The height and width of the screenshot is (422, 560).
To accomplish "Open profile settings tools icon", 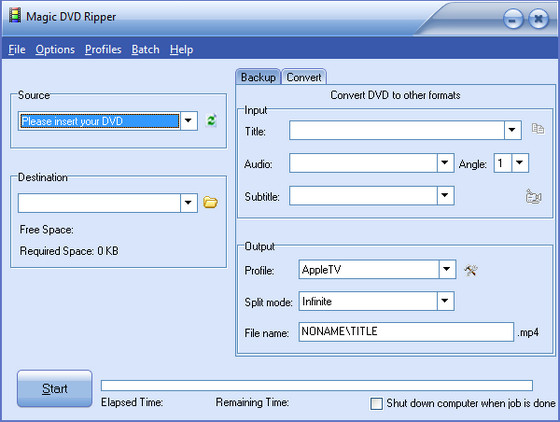I will (x=471, y=270).
